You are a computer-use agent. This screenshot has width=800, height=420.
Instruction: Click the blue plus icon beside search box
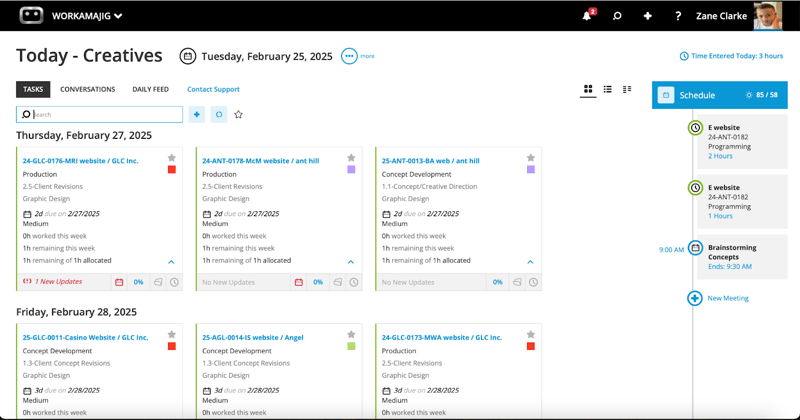(197, 115)
